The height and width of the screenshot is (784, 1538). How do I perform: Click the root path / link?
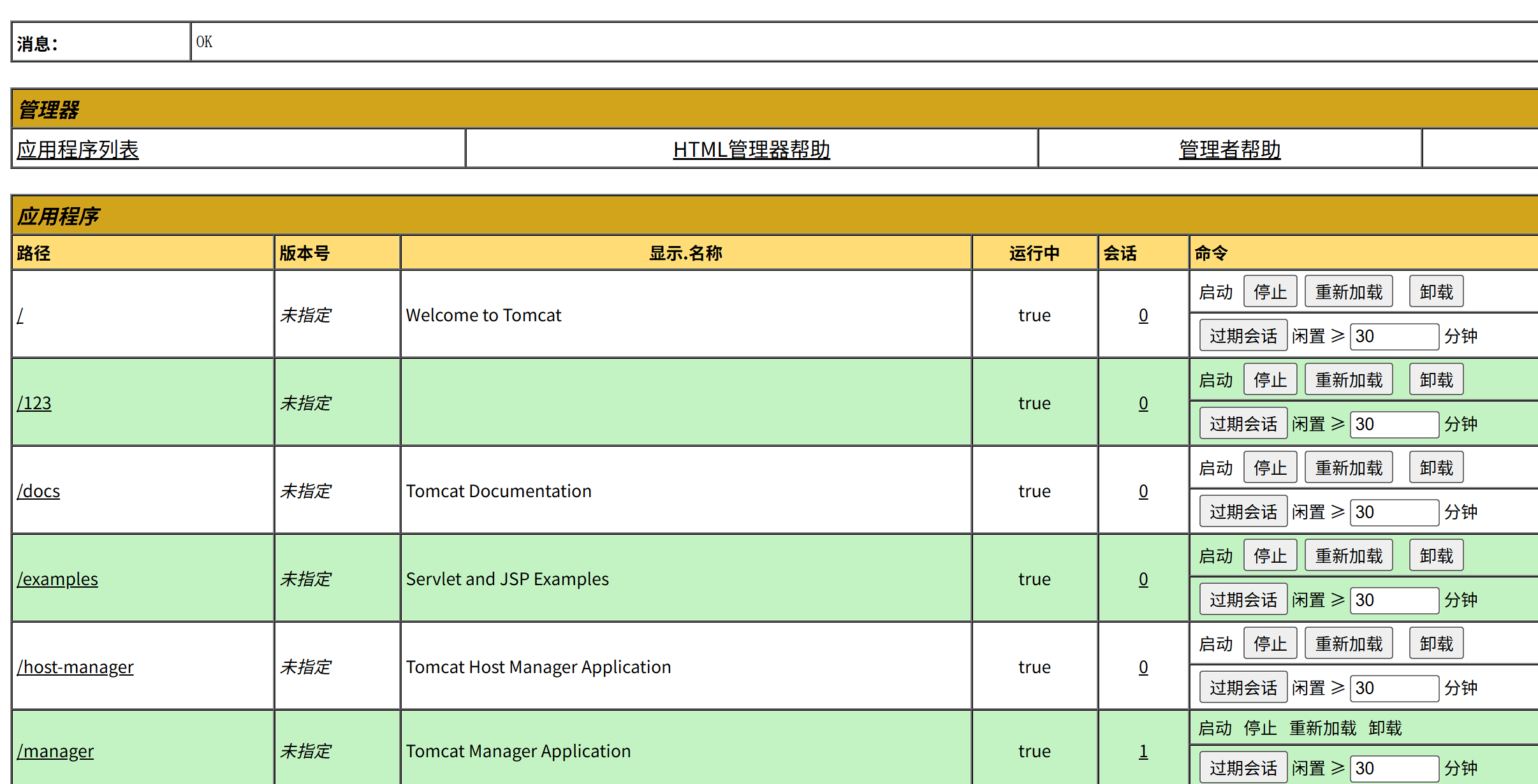(20, 316)
